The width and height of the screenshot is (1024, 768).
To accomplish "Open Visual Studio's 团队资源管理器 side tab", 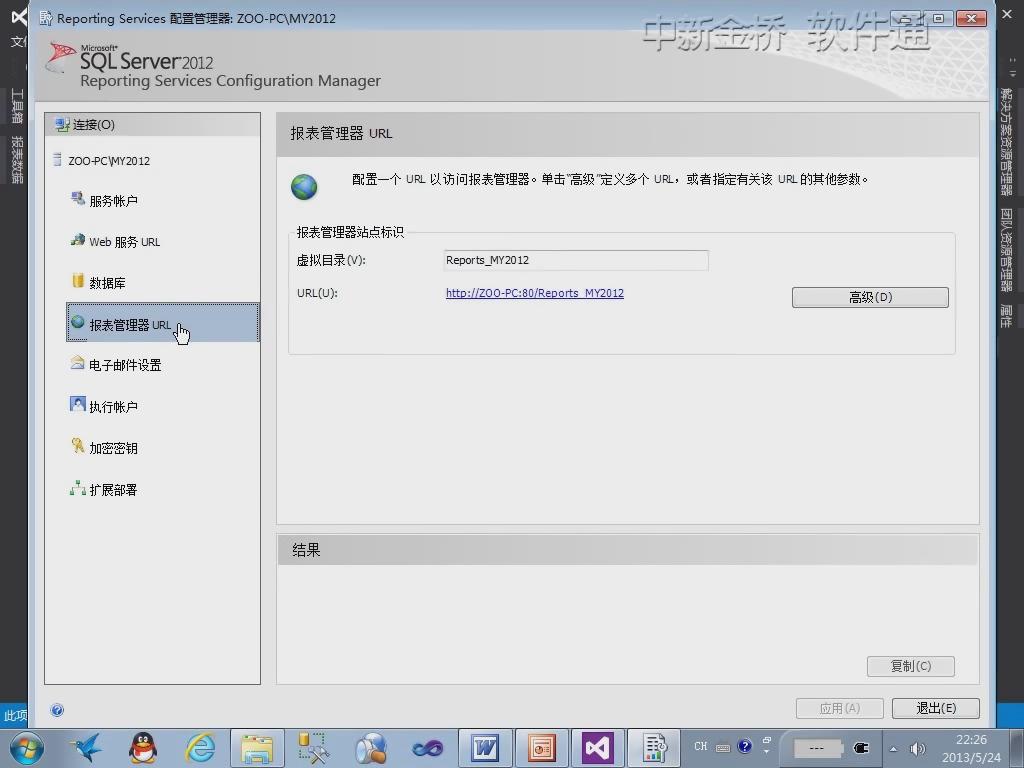I will tap(1006, 249).
